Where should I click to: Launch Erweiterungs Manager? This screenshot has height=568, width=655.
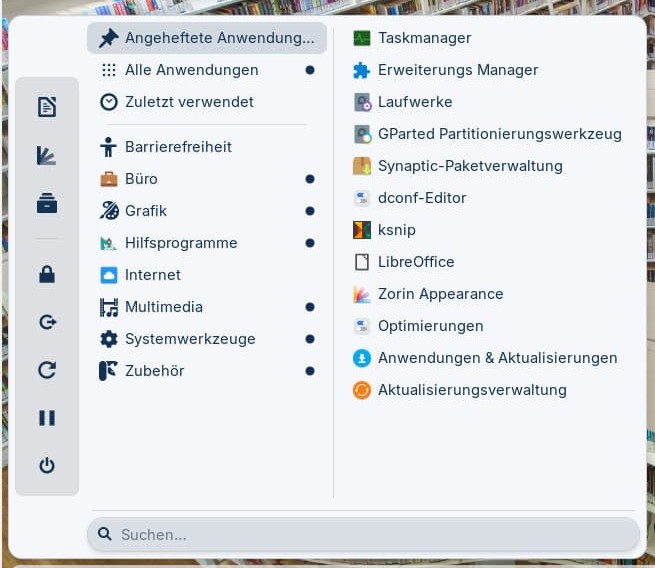click(x=458, y=70)
